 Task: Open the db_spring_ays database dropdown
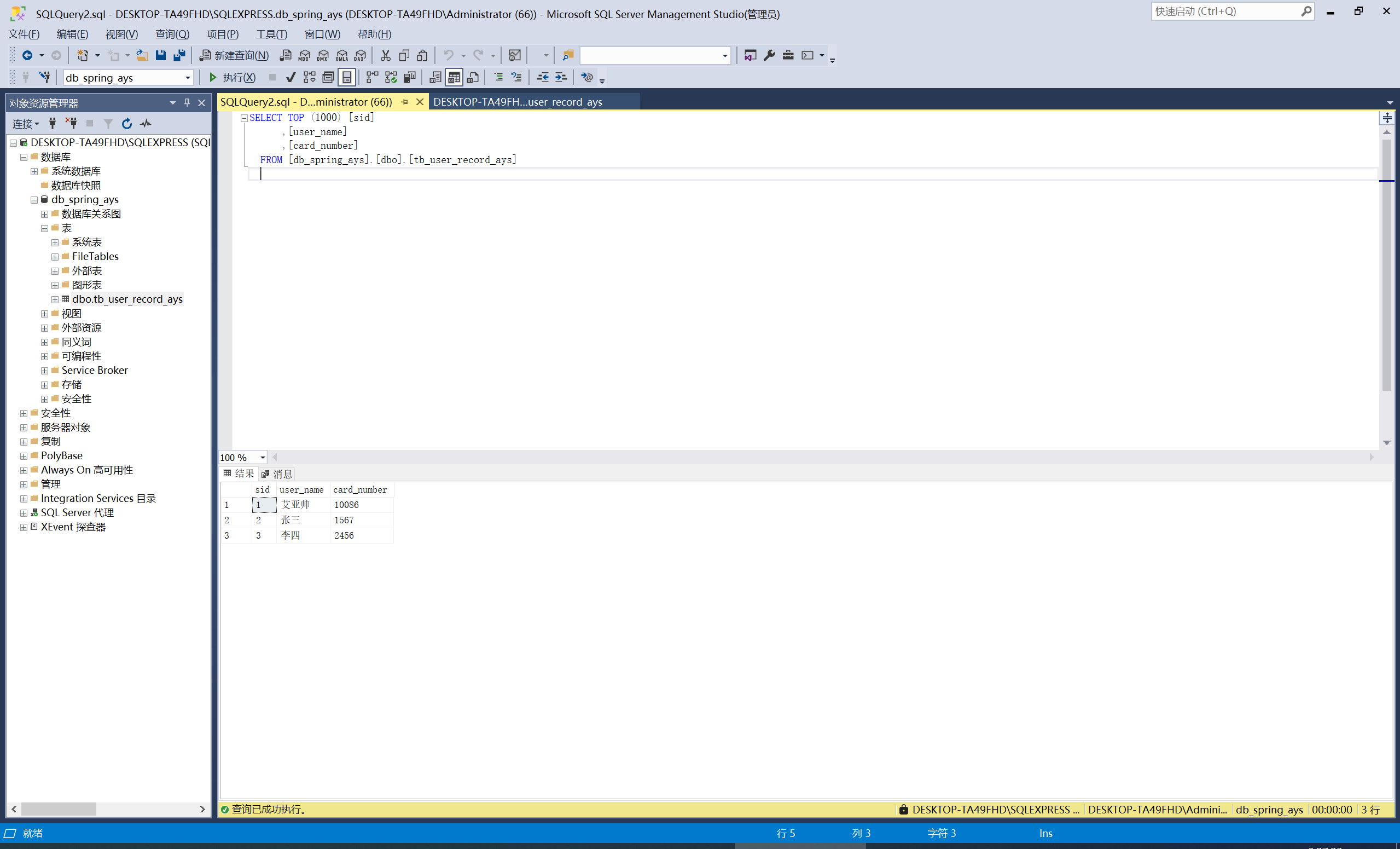188,78
